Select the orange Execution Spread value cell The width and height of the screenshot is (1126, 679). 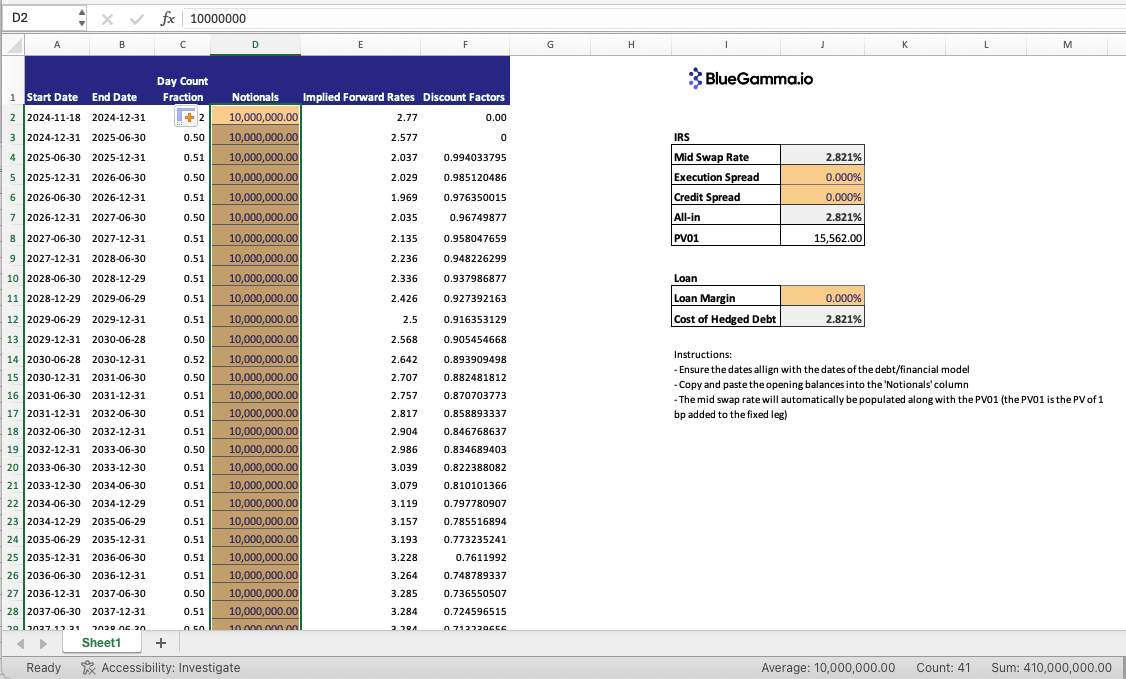(x=821, y=177)
